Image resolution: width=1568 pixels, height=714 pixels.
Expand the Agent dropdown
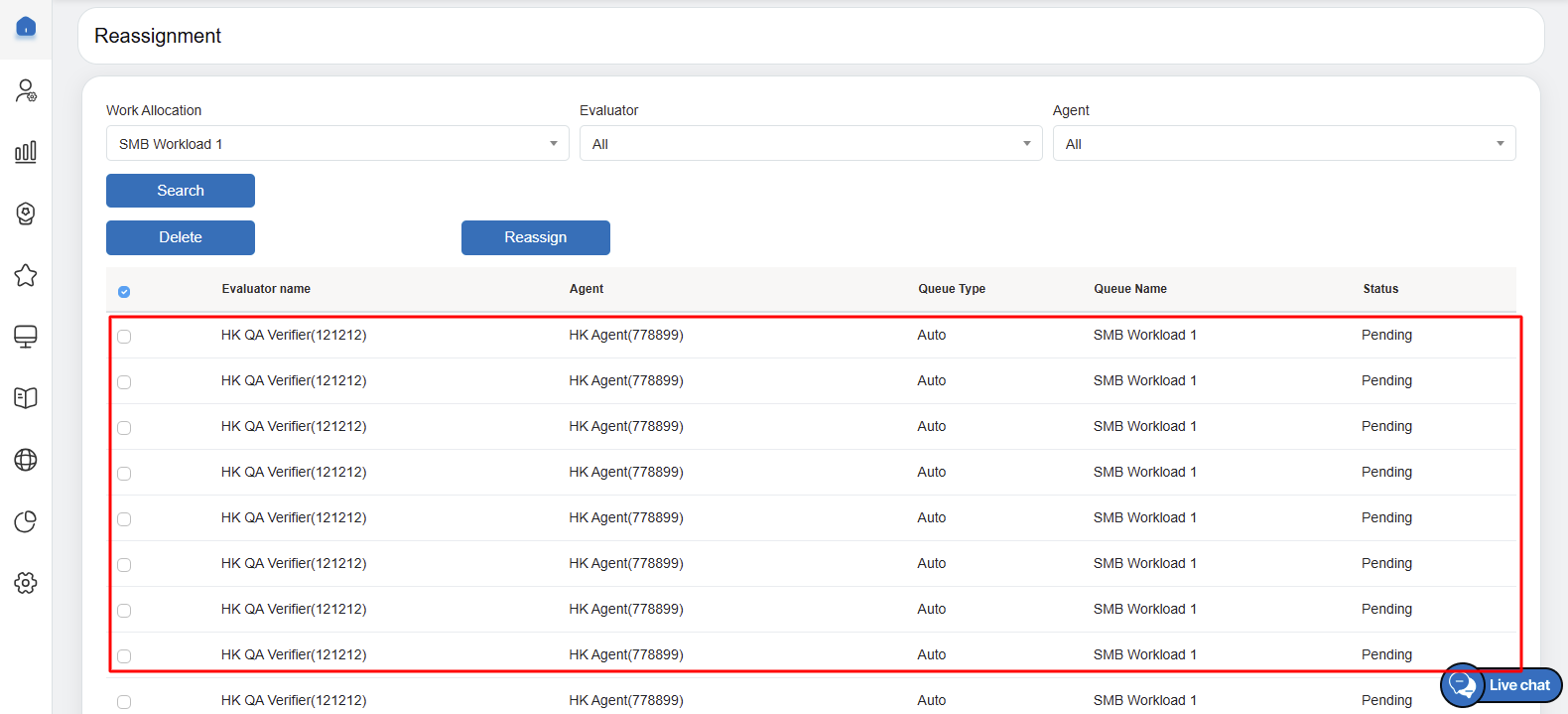[1283, 144]
